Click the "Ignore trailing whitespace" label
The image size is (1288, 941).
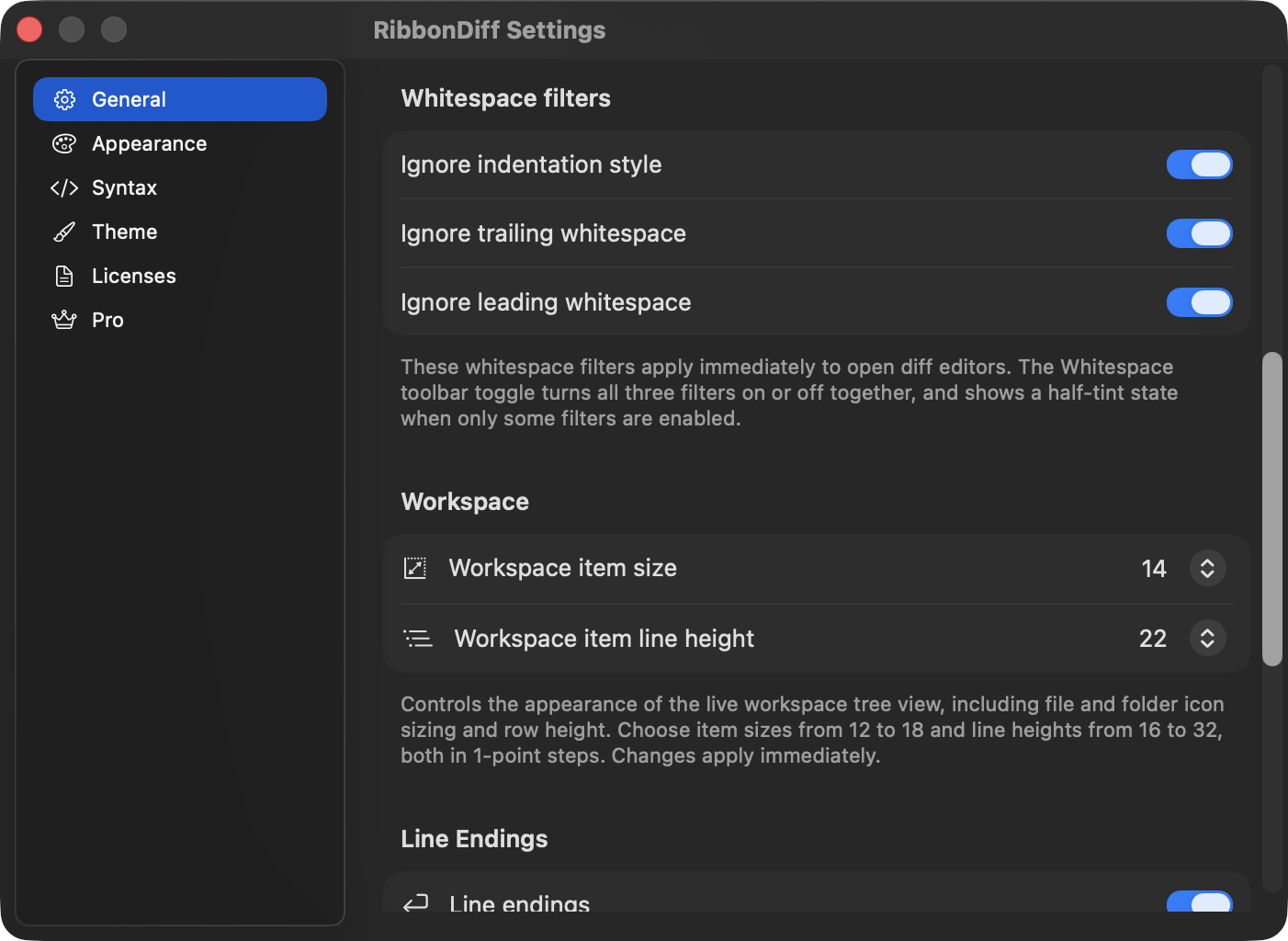543,233
